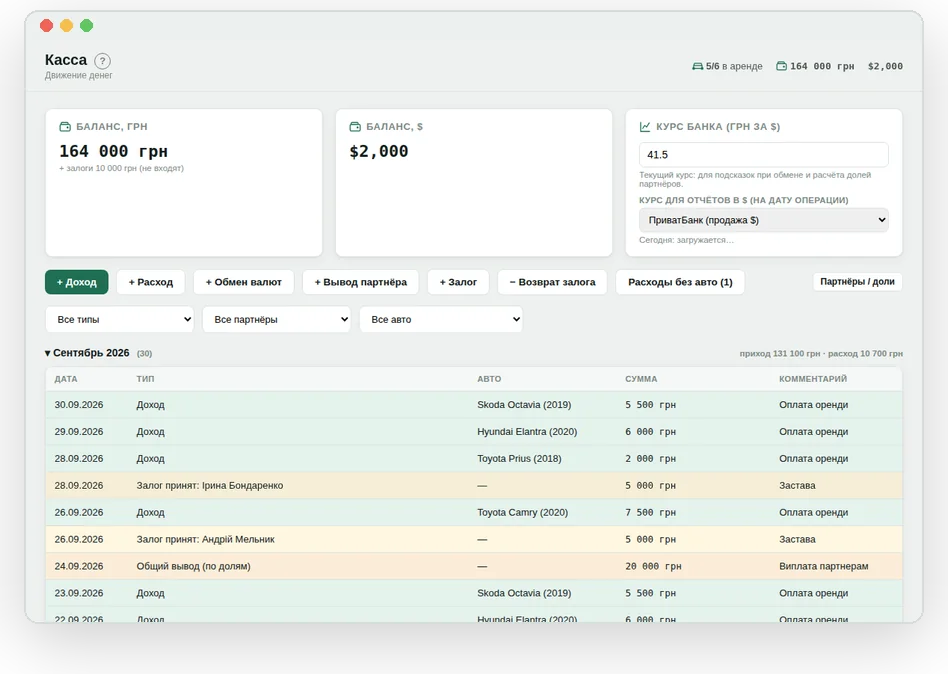948x674 pixels.
Task: Click the Залог принят: Андрій Мельник entry
Action: (x=206, y=539)
